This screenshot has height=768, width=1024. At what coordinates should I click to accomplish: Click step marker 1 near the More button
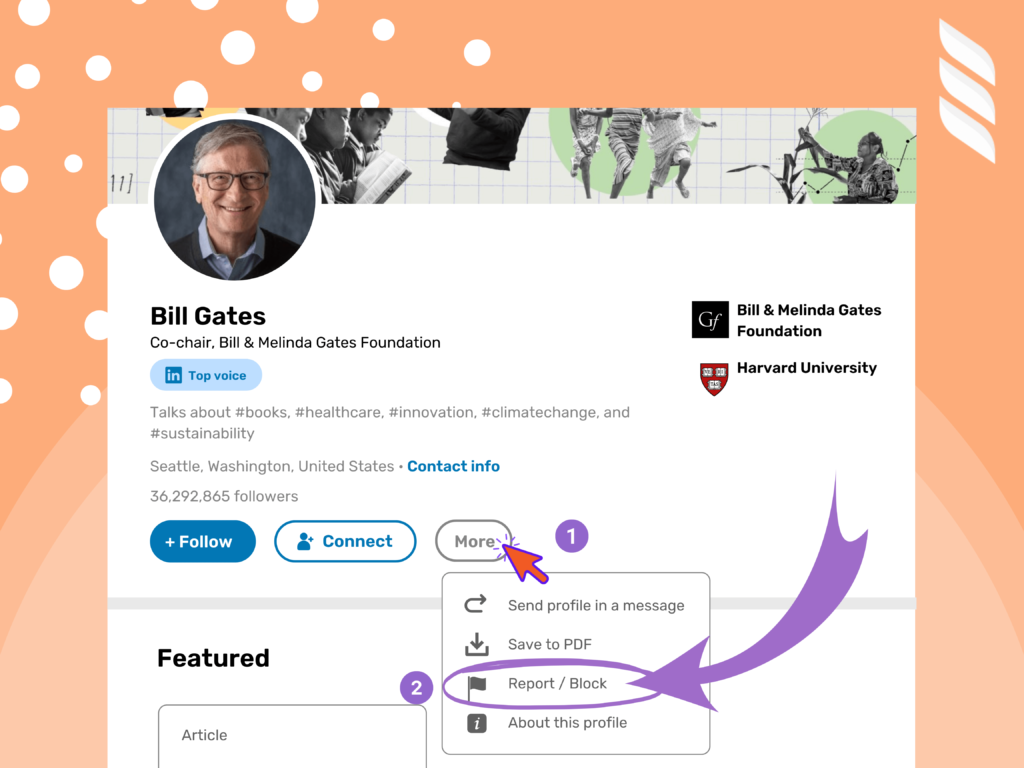[571, 536]
